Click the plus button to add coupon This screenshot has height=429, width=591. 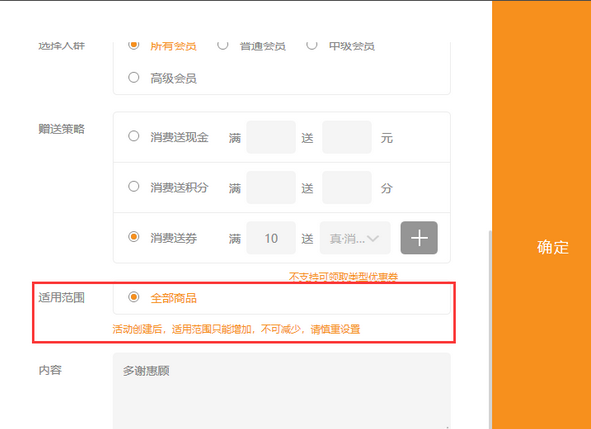click(x=419, y=238)
